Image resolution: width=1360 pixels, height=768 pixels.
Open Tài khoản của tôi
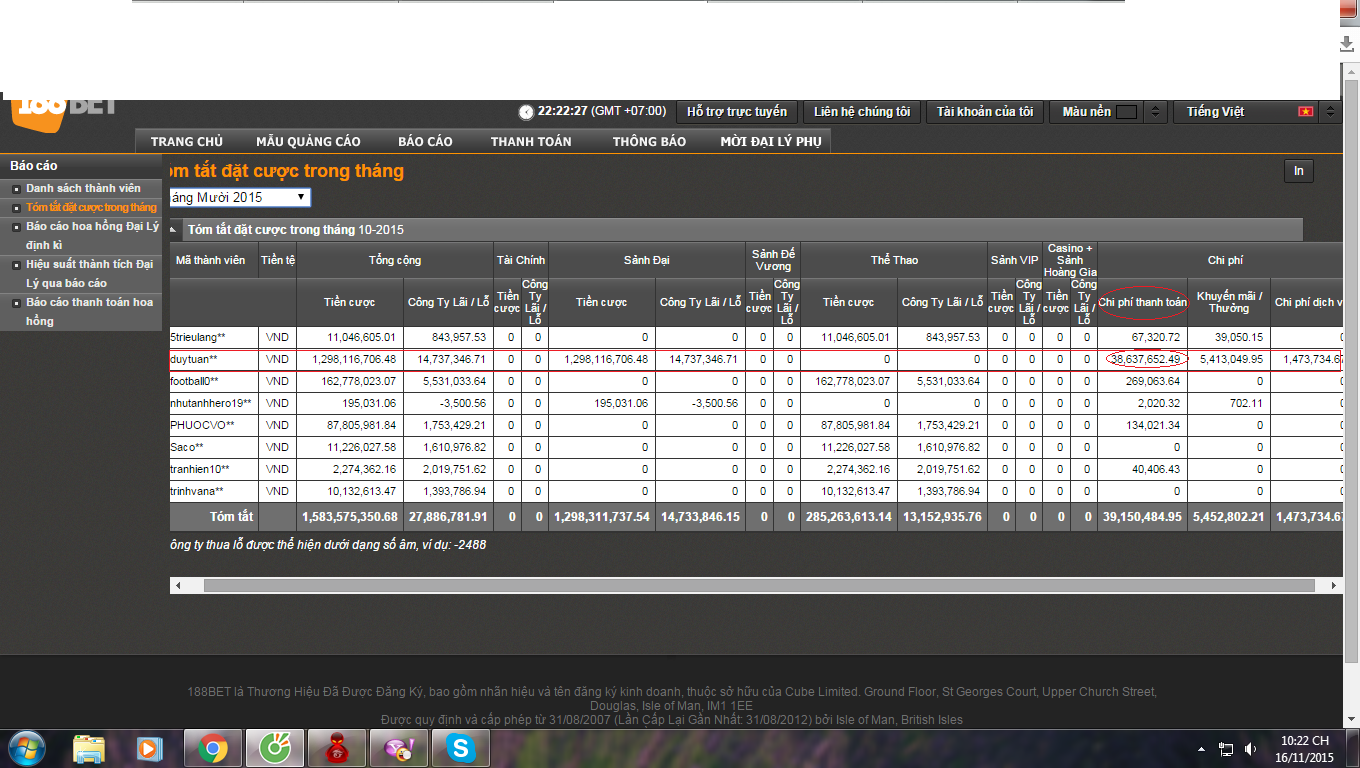point(985,112)
